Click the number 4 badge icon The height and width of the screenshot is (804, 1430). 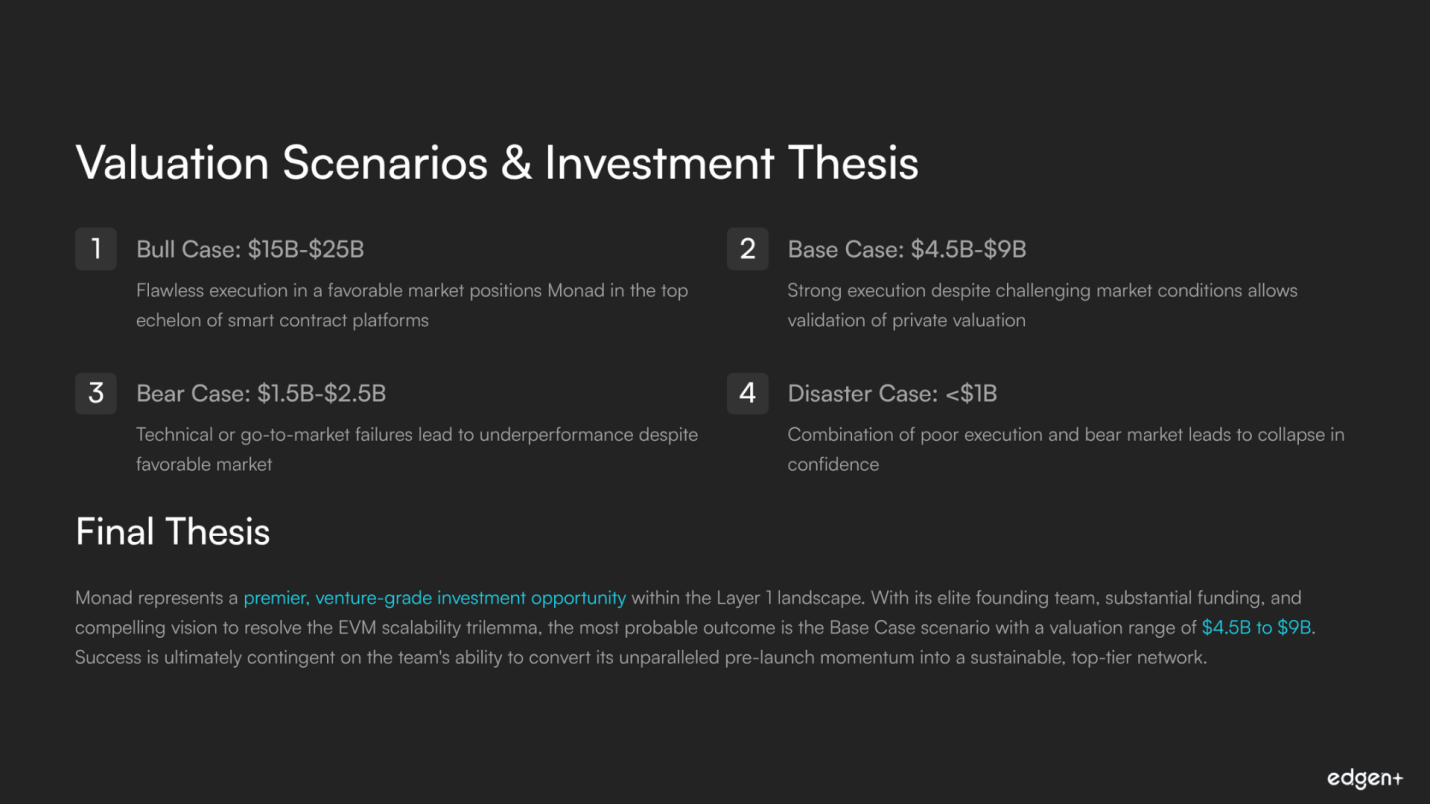click(747, 393)
